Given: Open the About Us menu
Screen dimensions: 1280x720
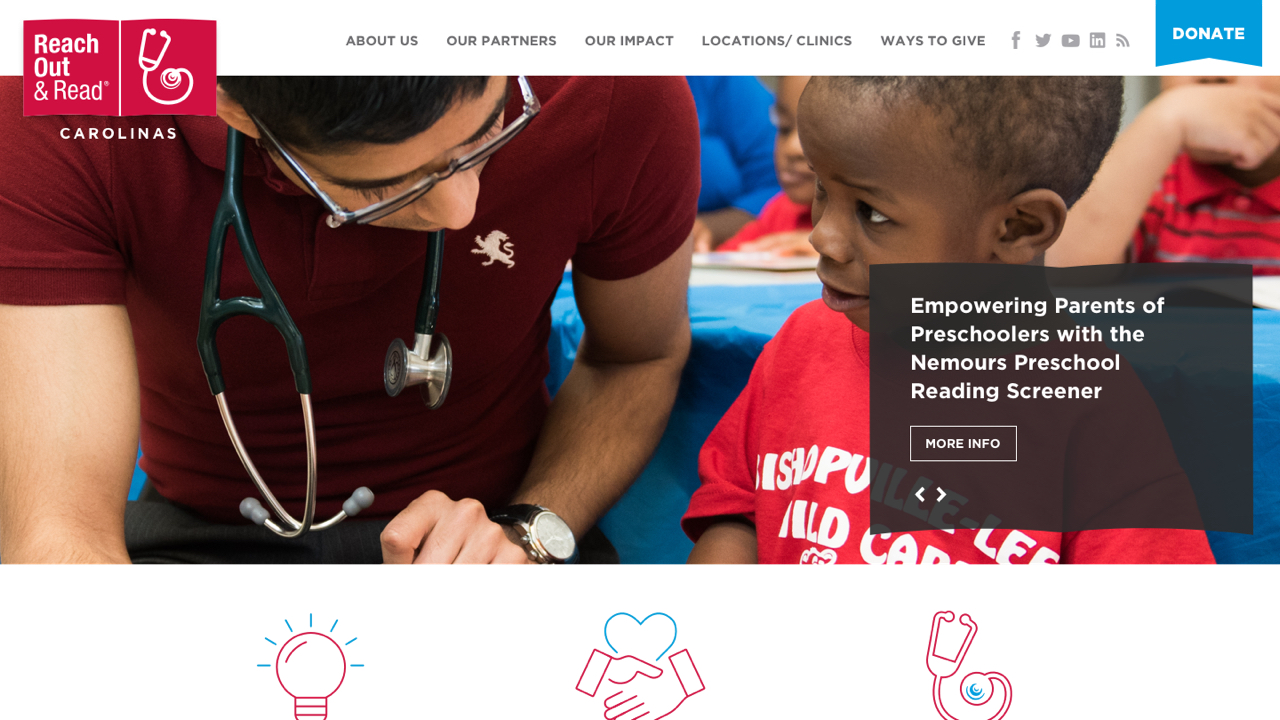Looking at the screenshot, I should tap(382, 41).
